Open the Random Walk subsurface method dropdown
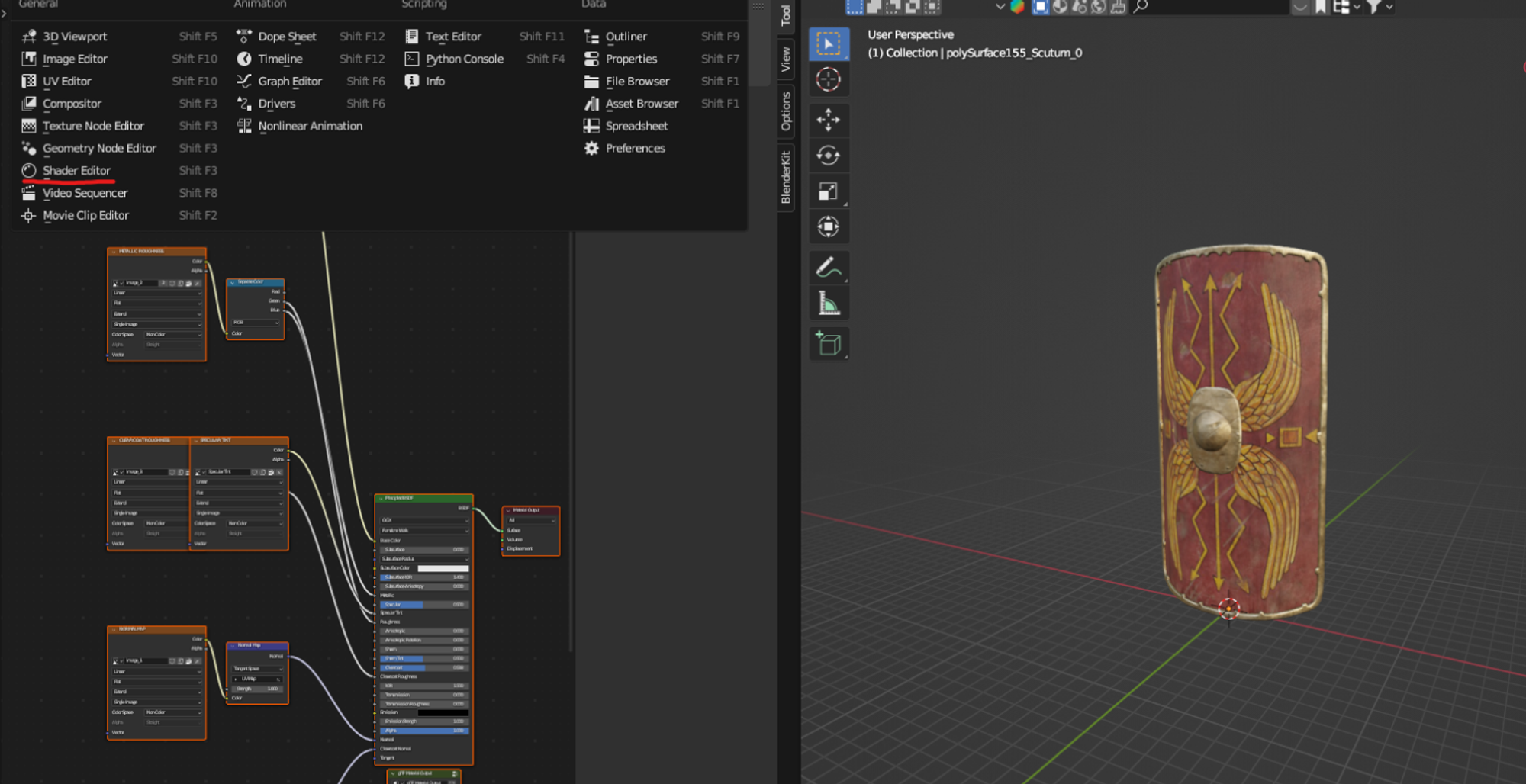This screenshot has height=784, width=1526. pos(424,530)
